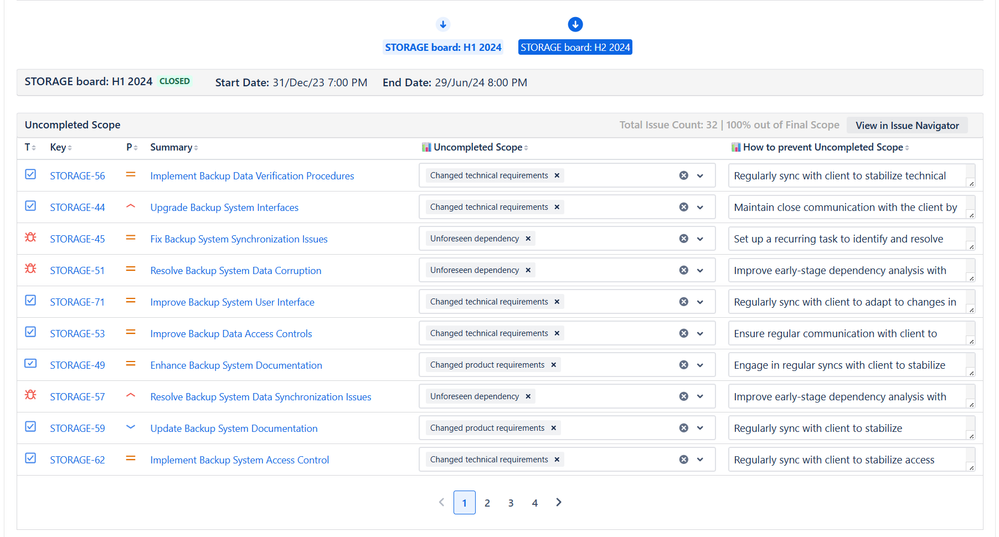Screen dimensions: 999x537
Task: Switch to STORAGE board: H1 2024 tab
Action: coord(443,47)
